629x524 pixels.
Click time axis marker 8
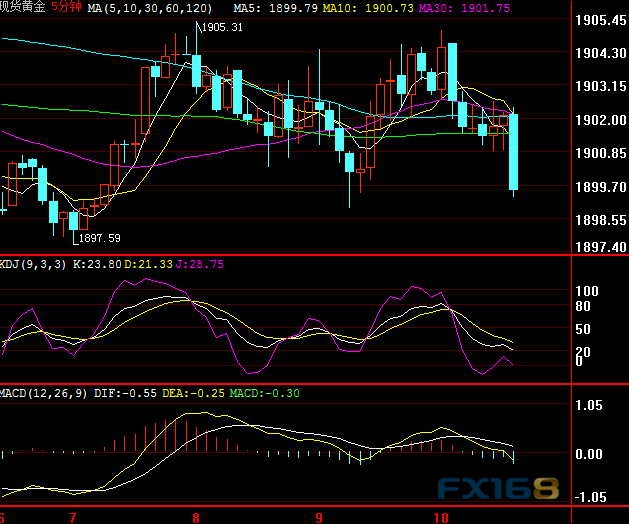[196, 518]
